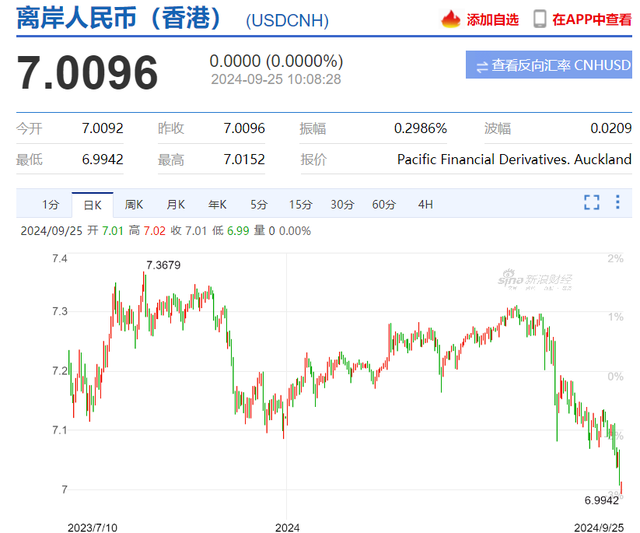Click the timestamp 2024-09-25 10:08:28
The height and width of the screenshot is (533, 640).
click(x=276, y=79)
